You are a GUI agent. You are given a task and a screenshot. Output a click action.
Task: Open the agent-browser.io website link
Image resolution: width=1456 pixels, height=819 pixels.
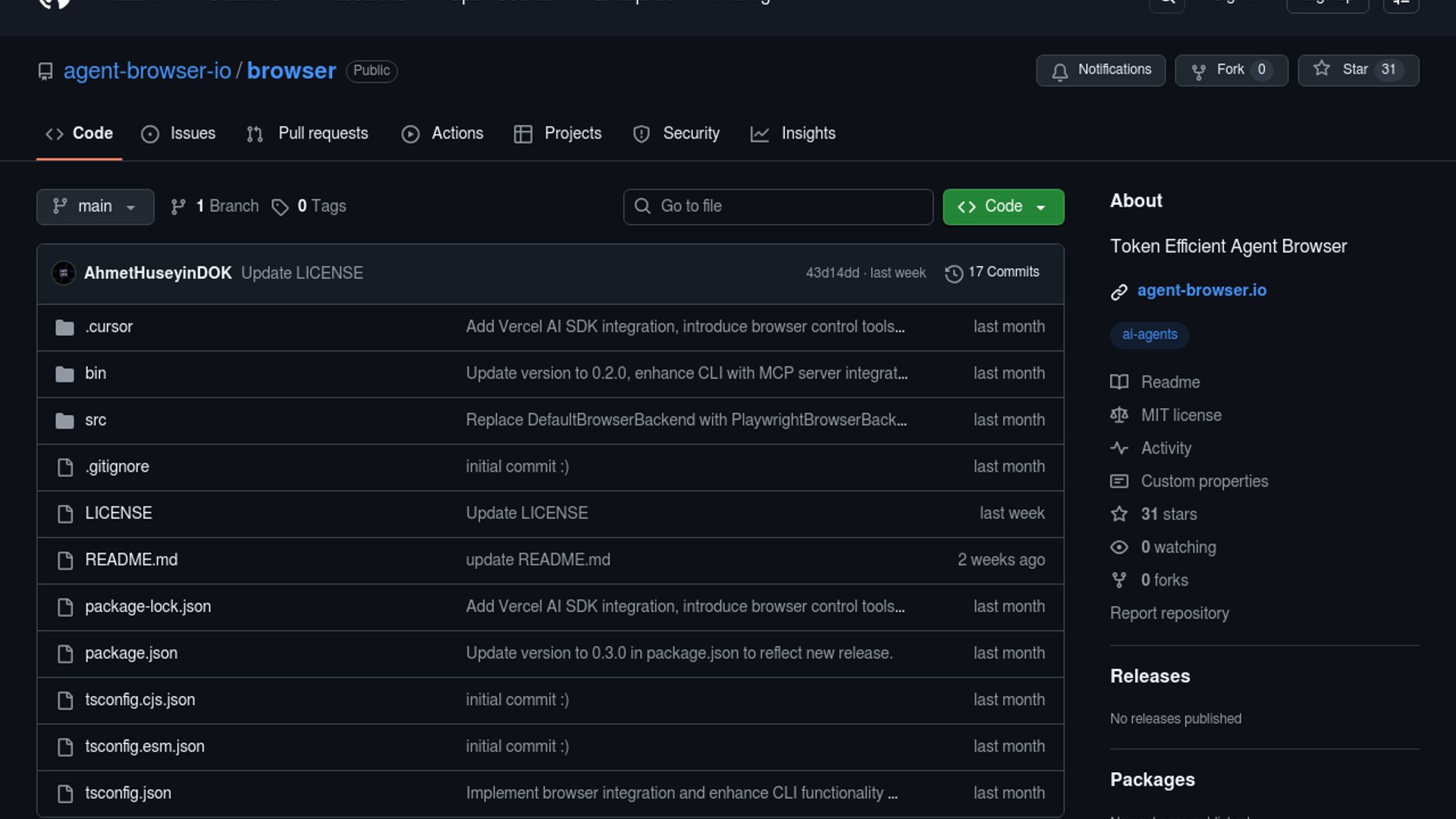[1201, 290]
